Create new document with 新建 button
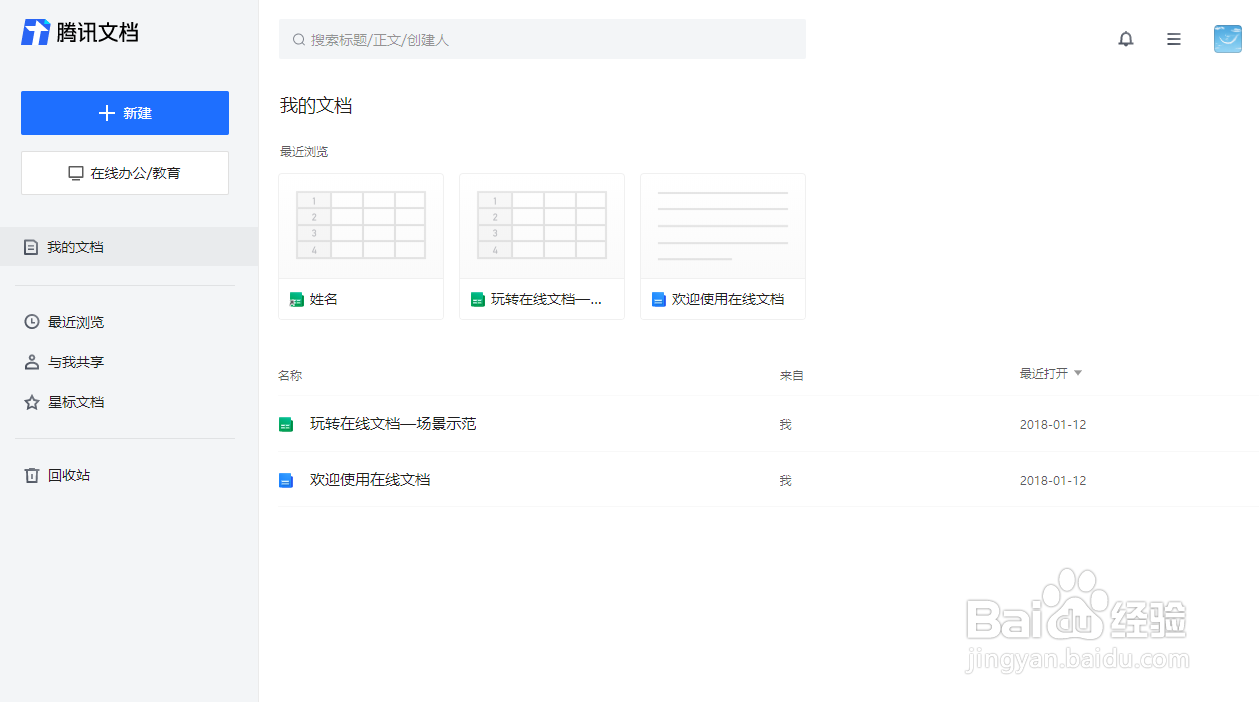Viewport: 1259px width, 702px height. (125, 113)
